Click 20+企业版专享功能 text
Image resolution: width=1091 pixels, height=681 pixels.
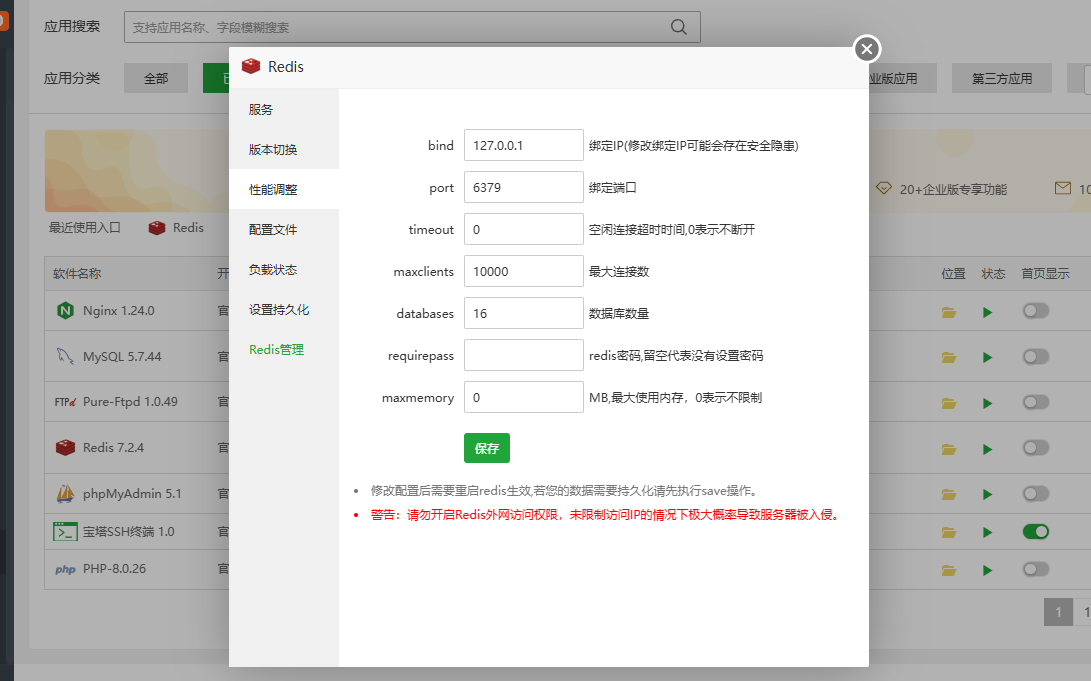953,189
